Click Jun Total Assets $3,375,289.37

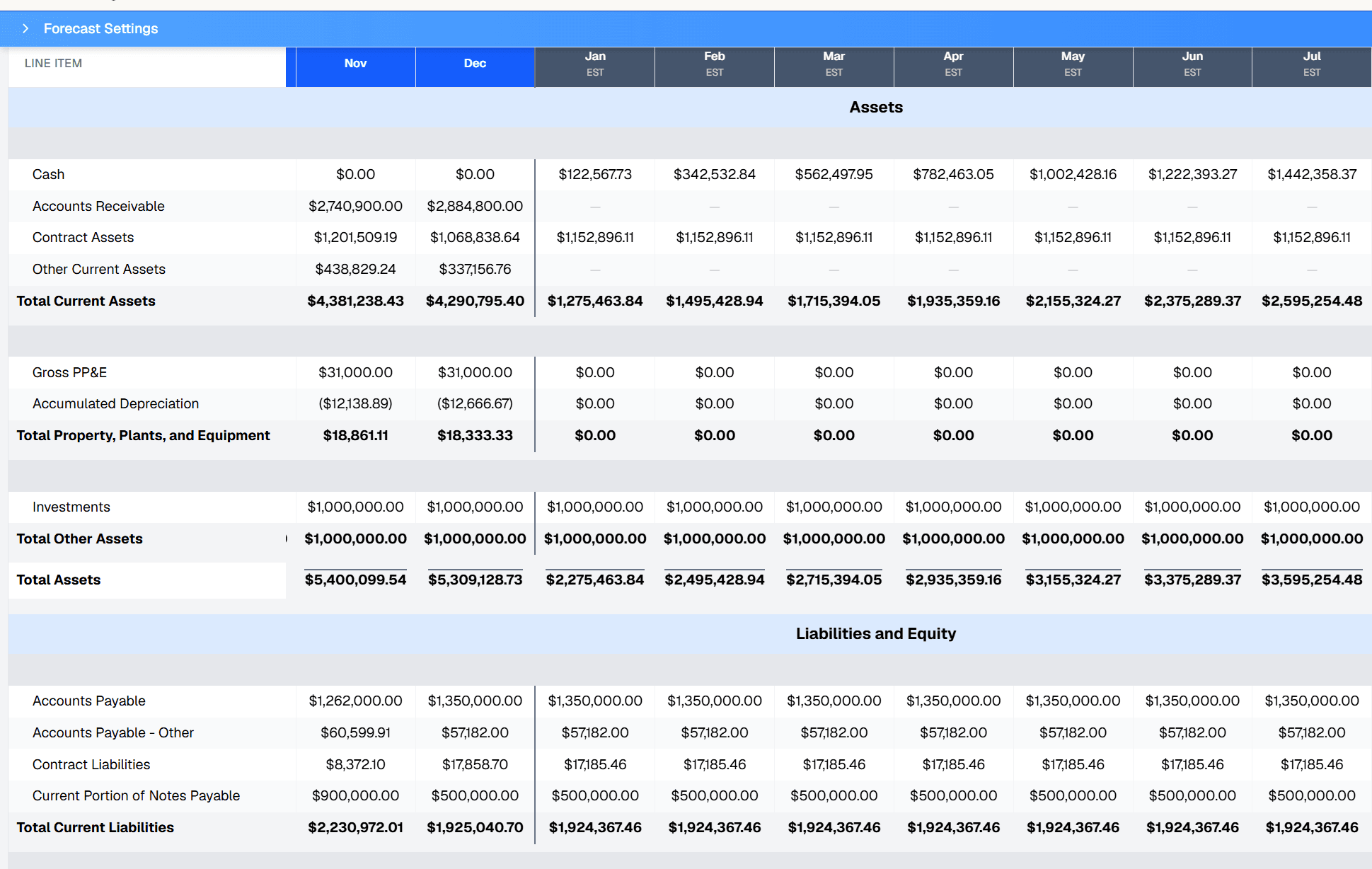pos(1192,580)
